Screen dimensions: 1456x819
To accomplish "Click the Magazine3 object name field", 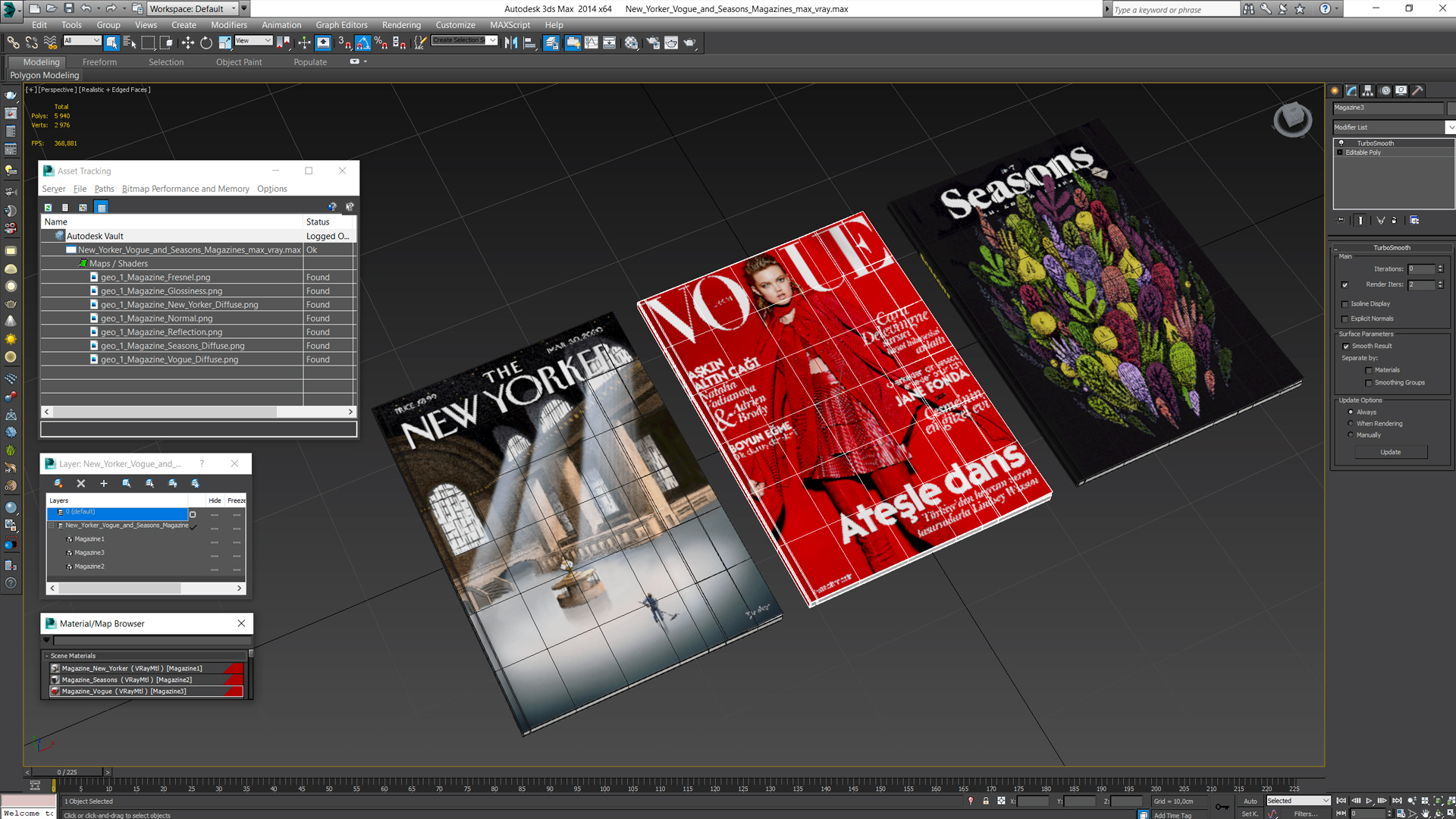I will [x=1389, y=108].
